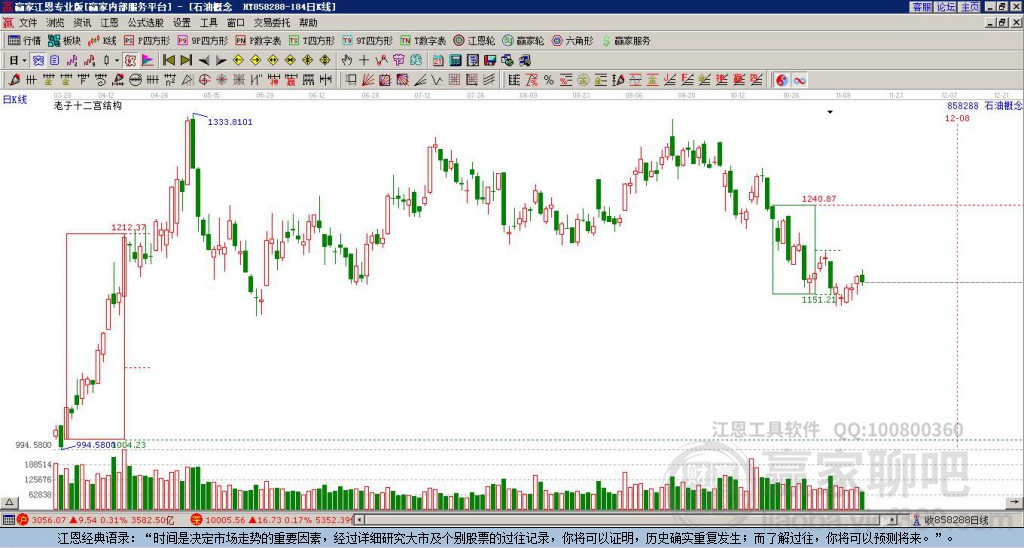Screen dimensions: 1024x548
Task: Open the 交易委托 menu
Action: (x=272, y=23)
